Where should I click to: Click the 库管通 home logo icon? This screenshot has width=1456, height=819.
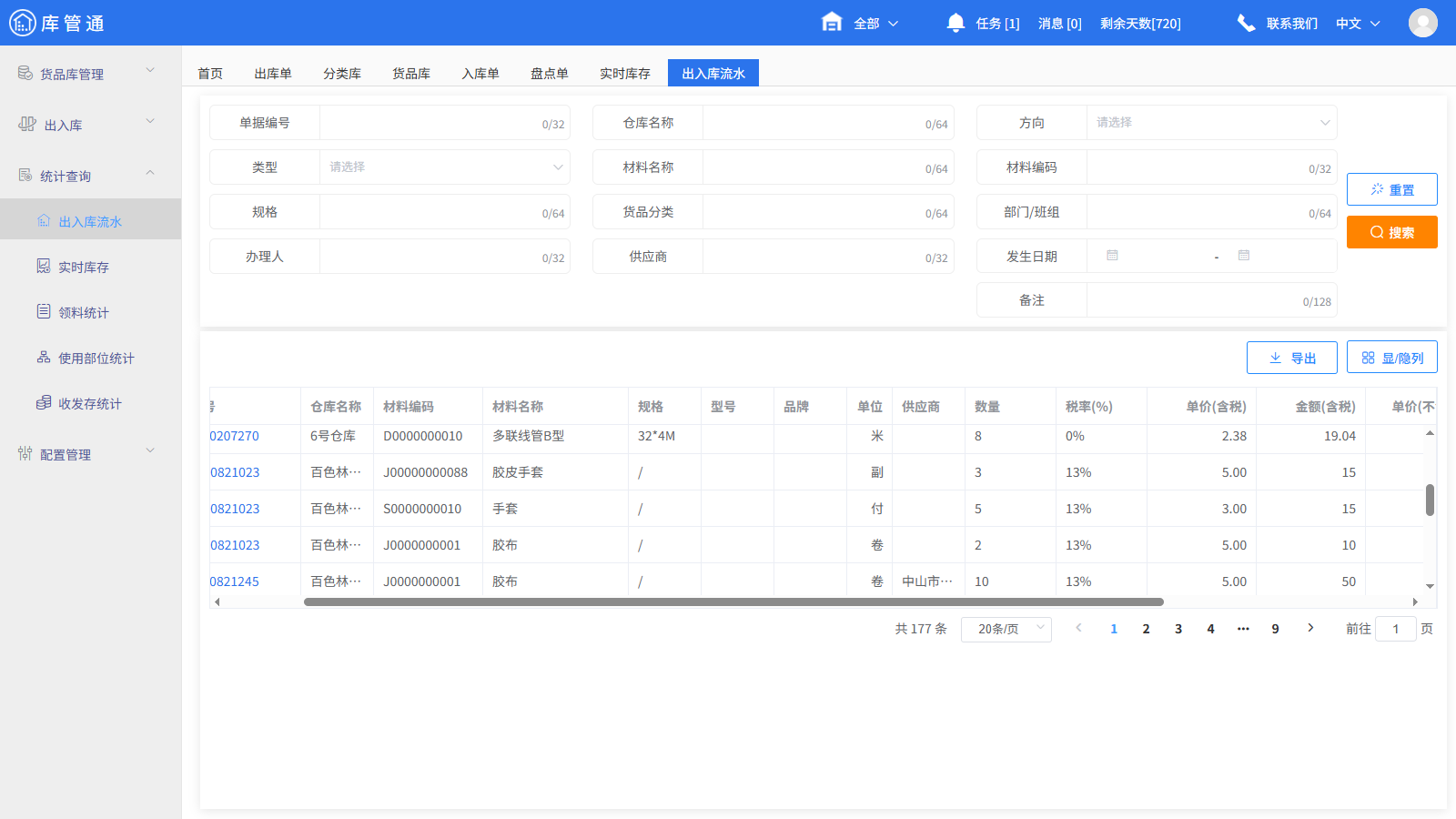click(x=24, y=23)
